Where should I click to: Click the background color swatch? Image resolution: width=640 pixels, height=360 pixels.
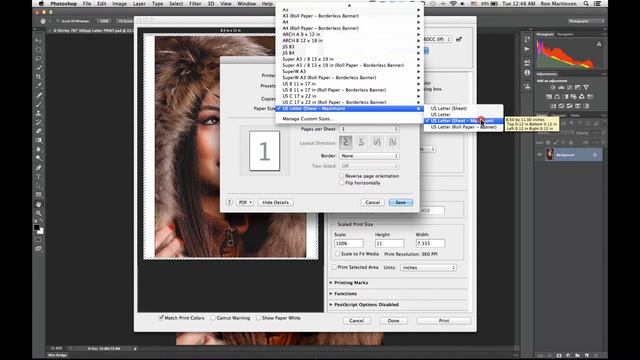[x=40, y=231]
